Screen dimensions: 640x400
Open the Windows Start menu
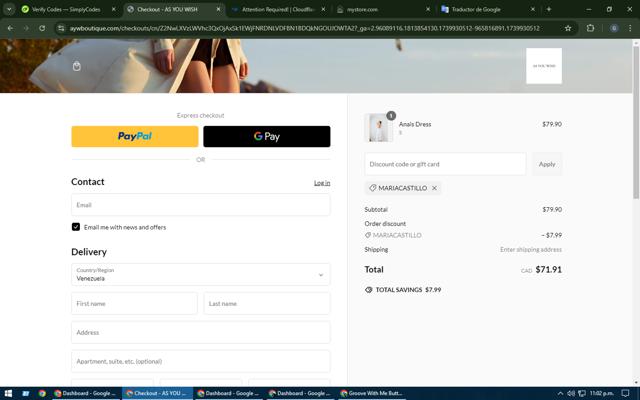[7, 393]
